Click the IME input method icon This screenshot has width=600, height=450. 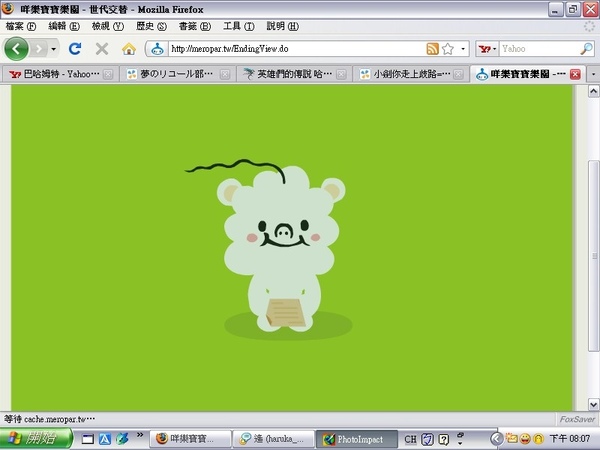427,439
